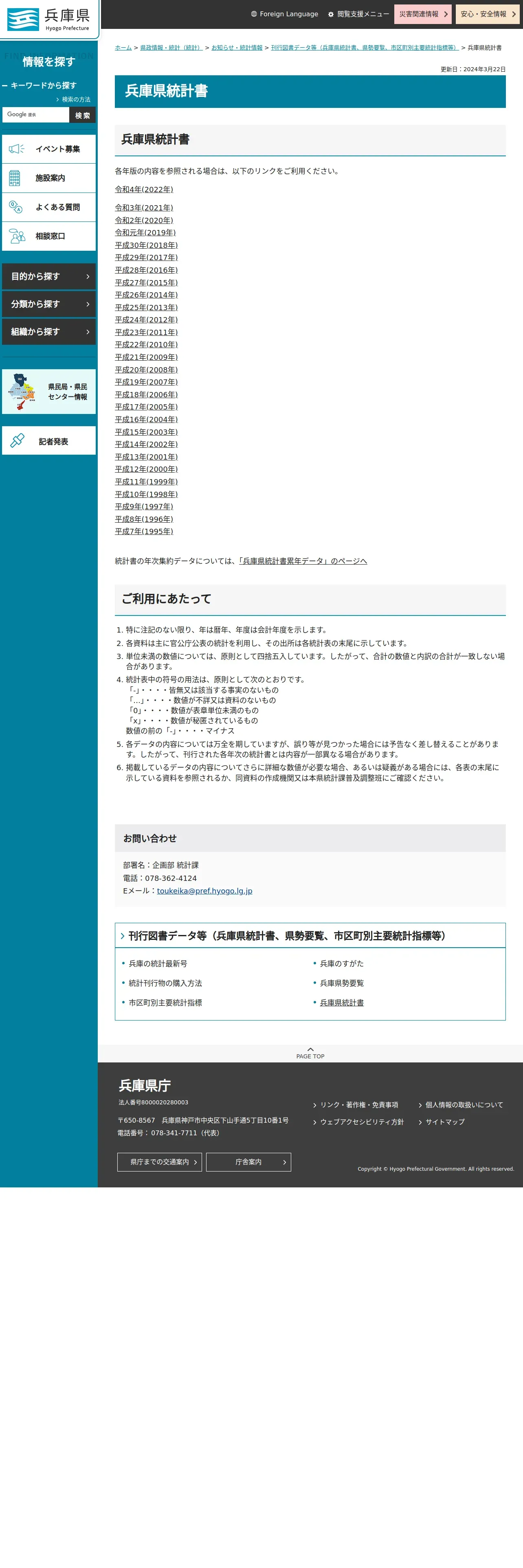Image resolution: width=523 pixels, height=1568 pixels.
Task: Open the 平成30年(2018年) link
Action: (x=147, y=245)
